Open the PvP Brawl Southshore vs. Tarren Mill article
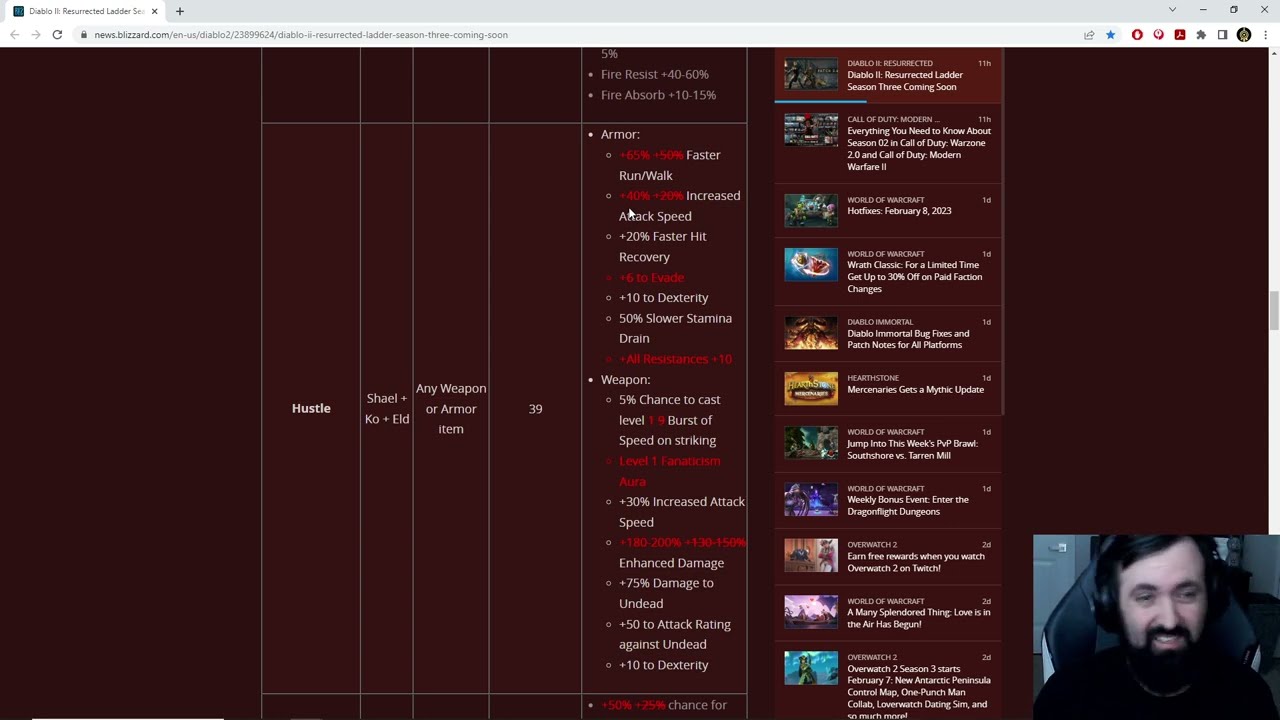1280x720 pixels. click(912, 450)
